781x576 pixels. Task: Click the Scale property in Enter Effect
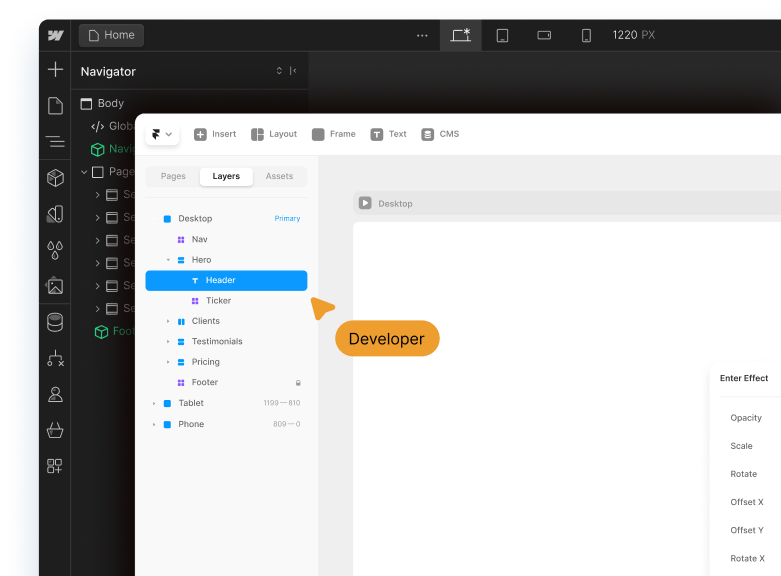click(x=741, y=446)
